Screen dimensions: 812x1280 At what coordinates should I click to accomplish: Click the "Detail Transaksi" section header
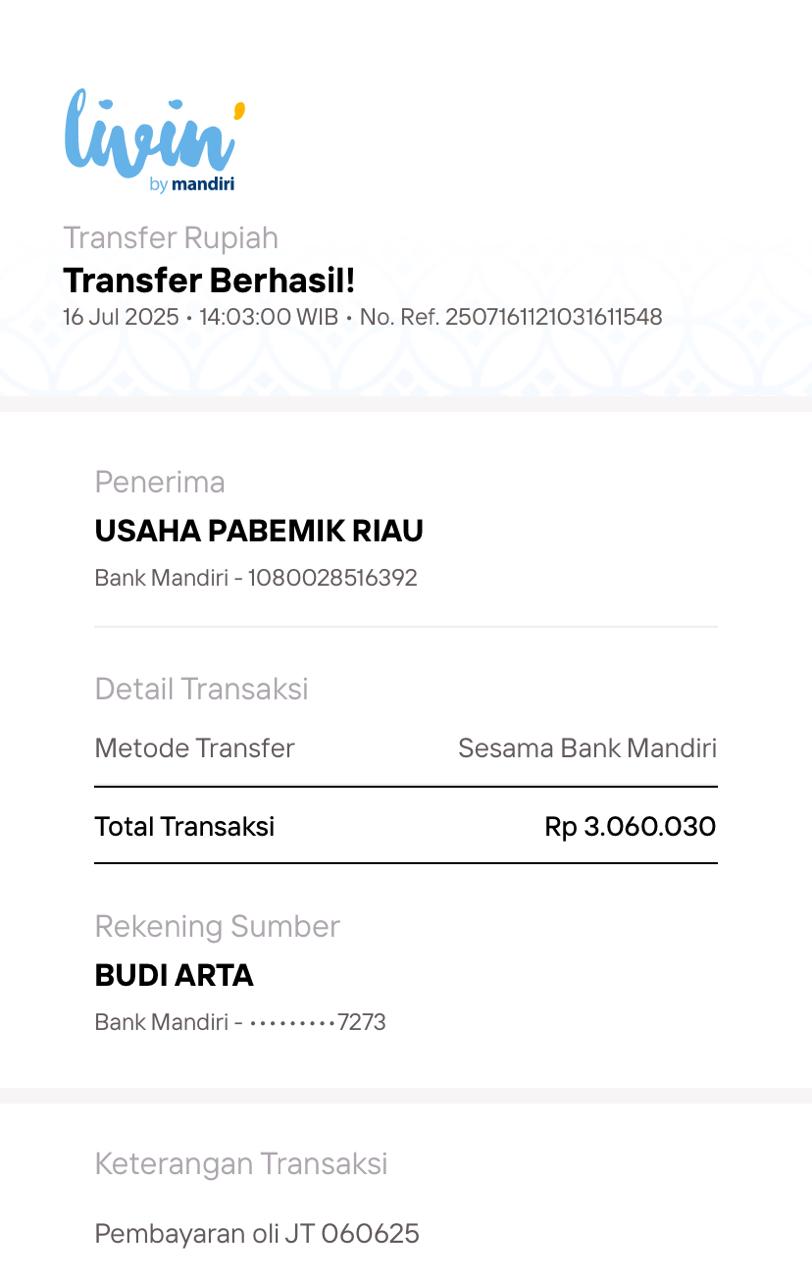point(201,689)
